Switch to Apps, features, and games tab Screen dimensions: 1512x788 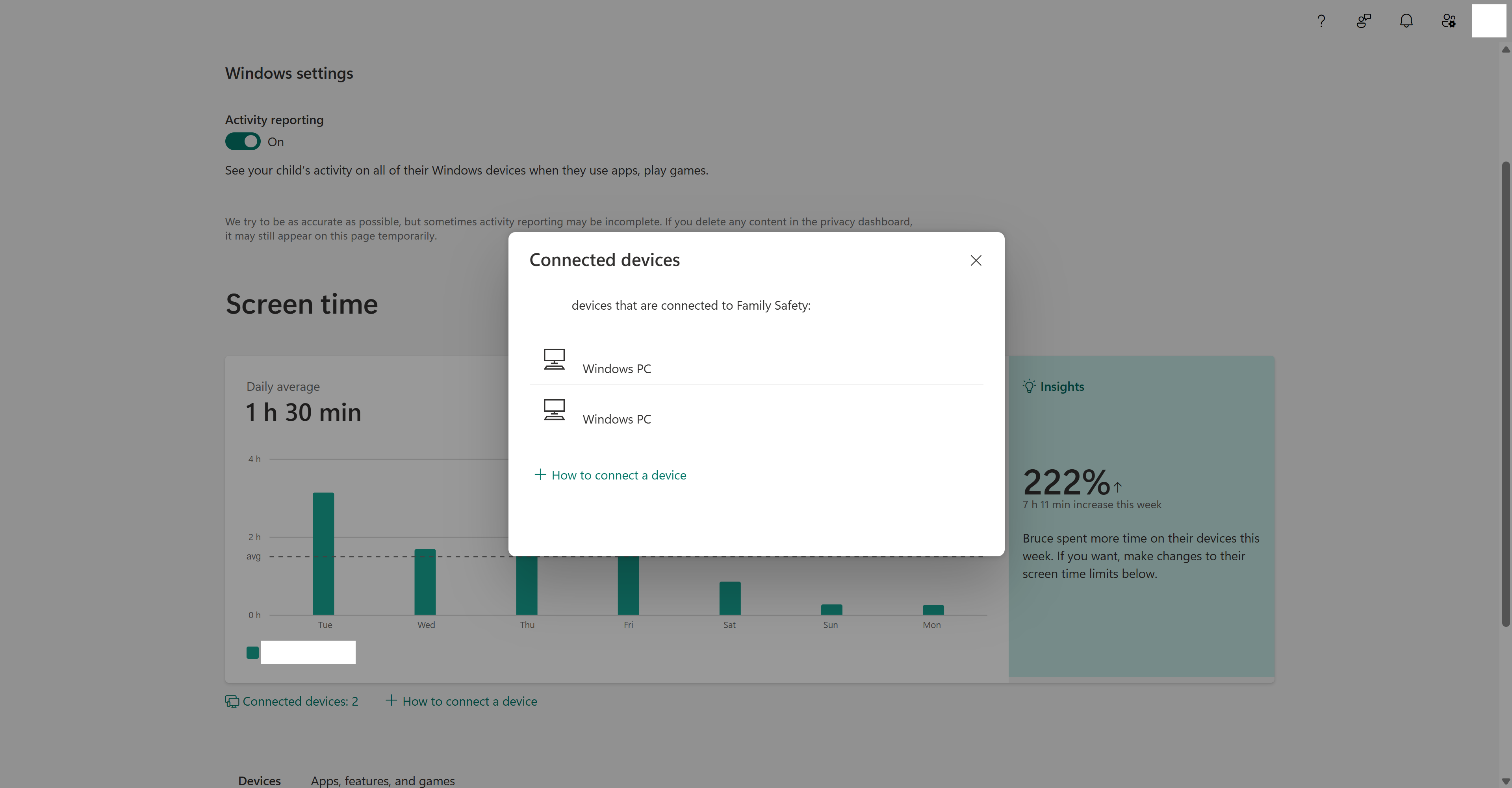[383, 781]
